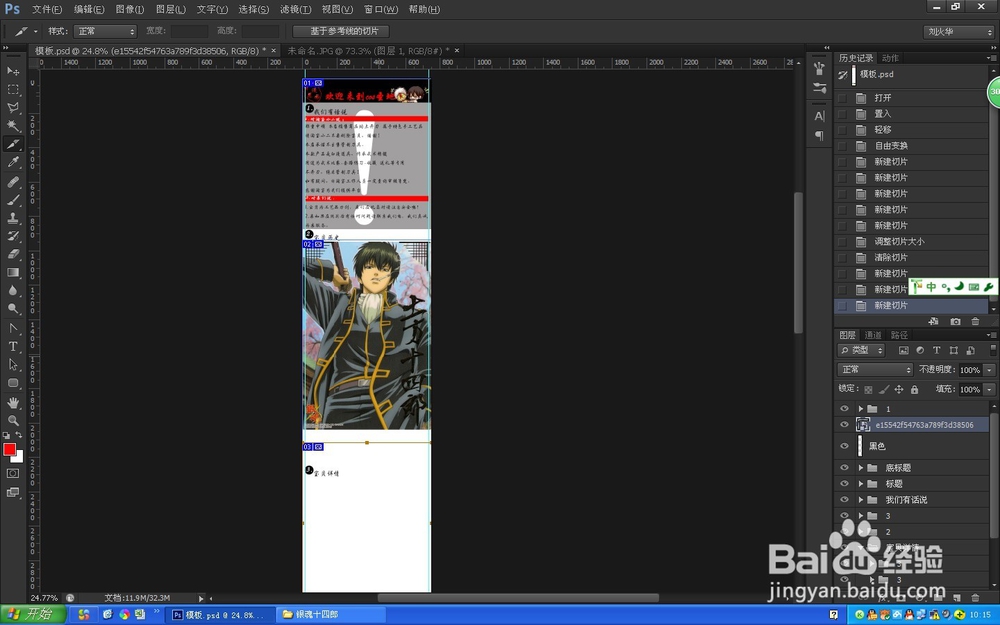Expand the 我们有话说 layer group
The image size is (1000, 625).
coord(860,499)
